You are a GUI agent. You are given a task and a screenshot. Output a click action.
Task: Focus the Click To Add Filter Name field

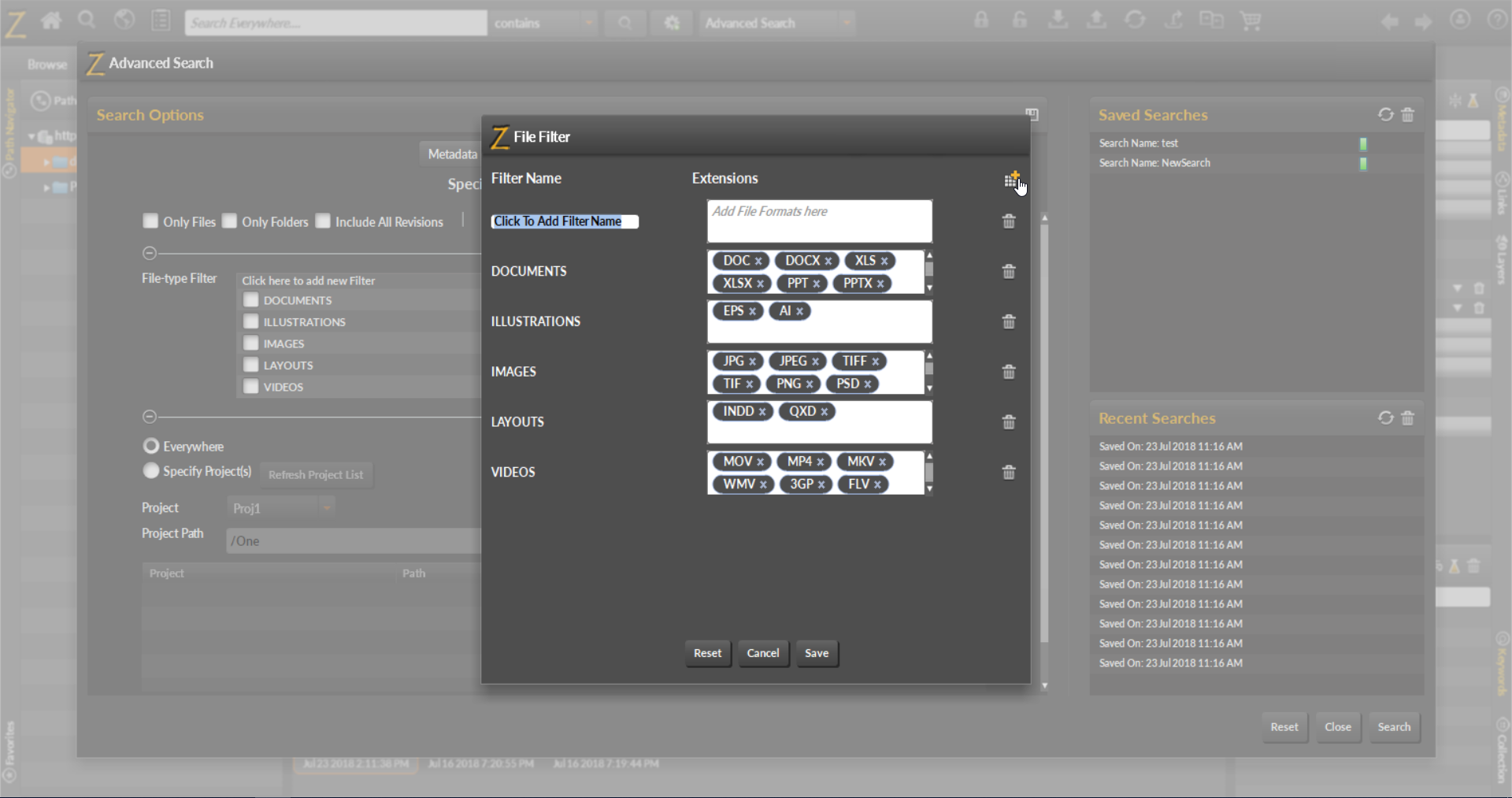564,221
